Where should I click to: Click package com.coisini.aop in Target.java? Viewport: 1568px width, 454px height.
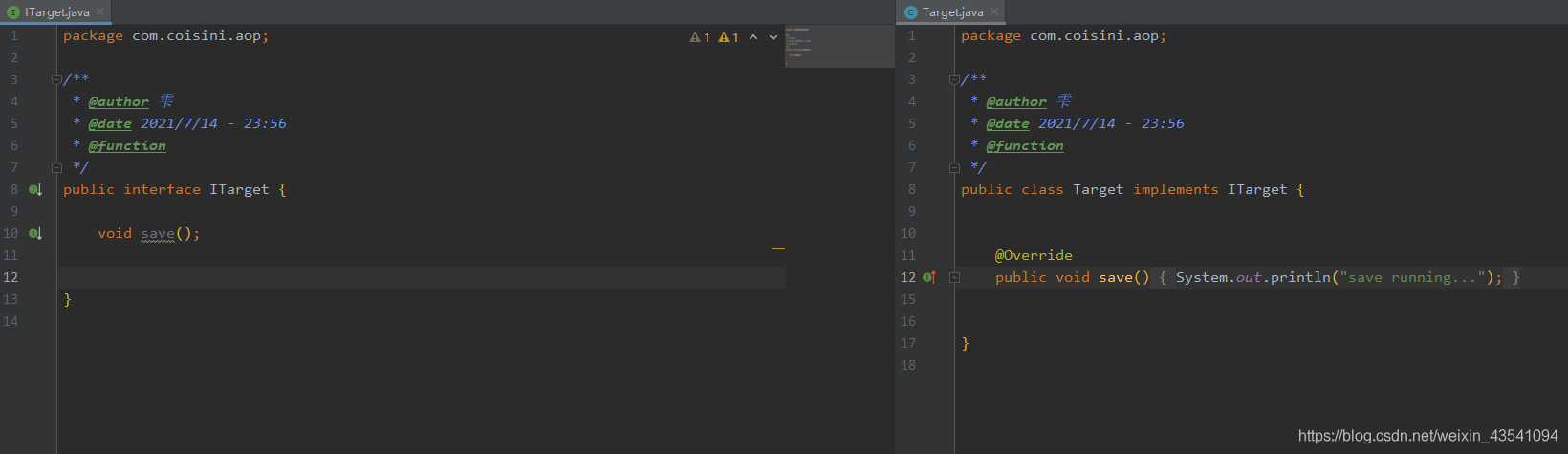(1064, 36)
